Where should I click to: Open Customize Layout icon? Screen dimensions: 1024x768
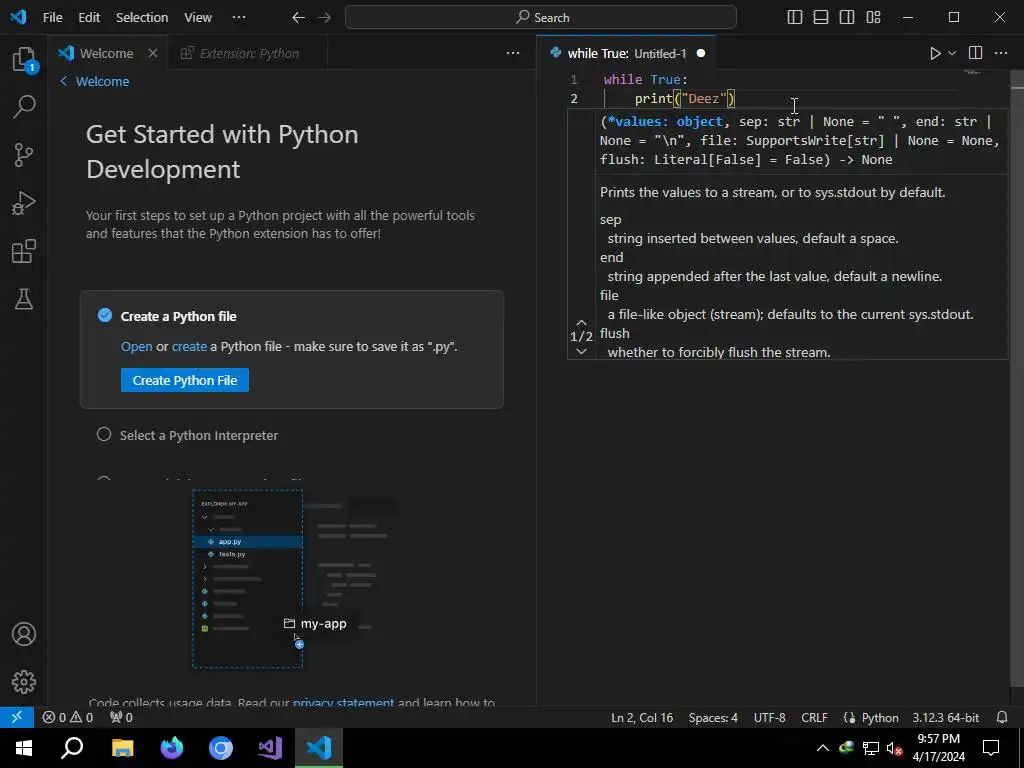pyautogui.click(x=874, y=17)
